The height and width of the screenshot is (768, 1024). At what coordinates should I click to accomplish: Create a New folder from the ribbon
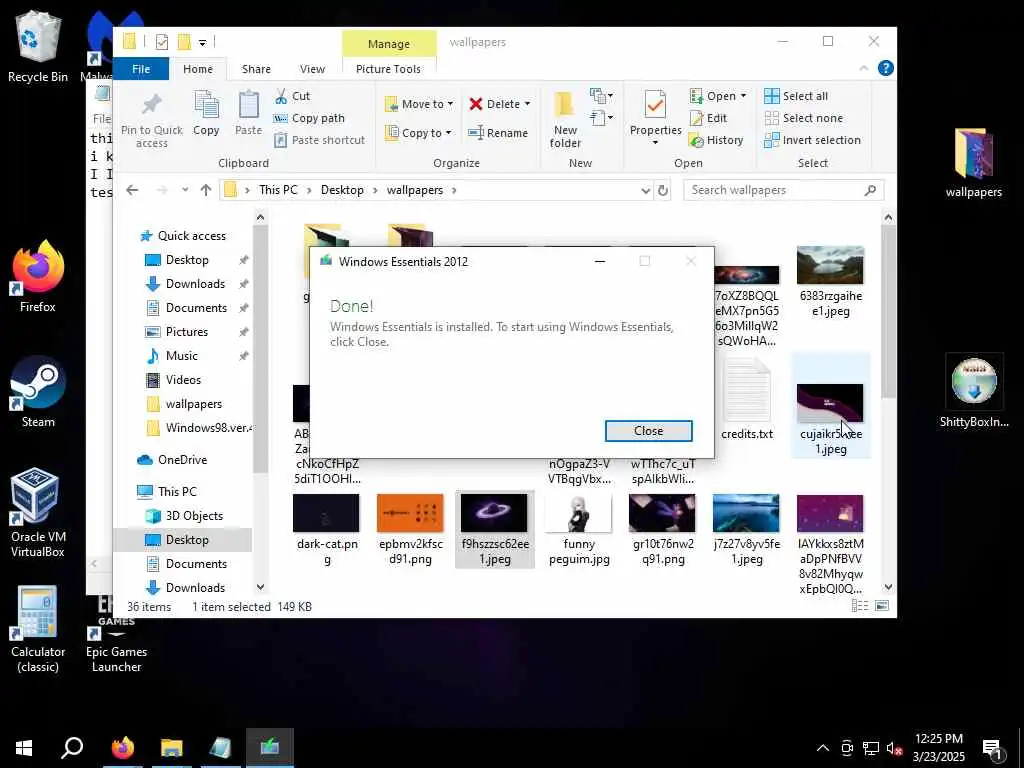pos(565,120)
